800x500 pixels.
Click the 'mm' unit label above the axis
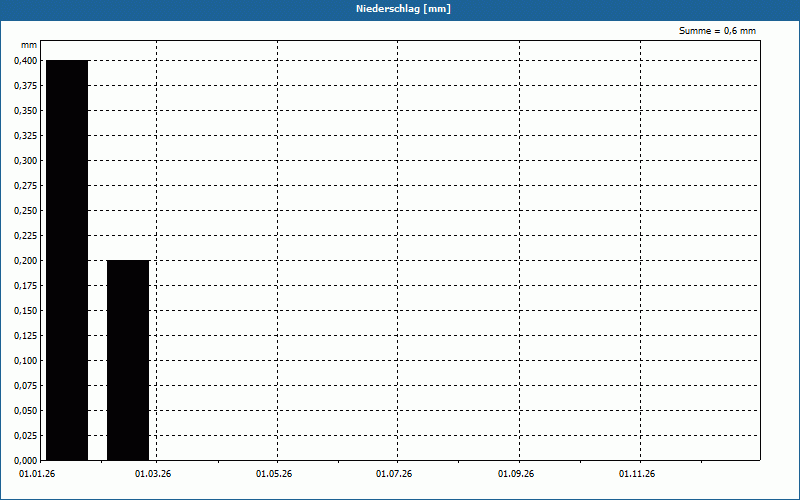(29, 45)
